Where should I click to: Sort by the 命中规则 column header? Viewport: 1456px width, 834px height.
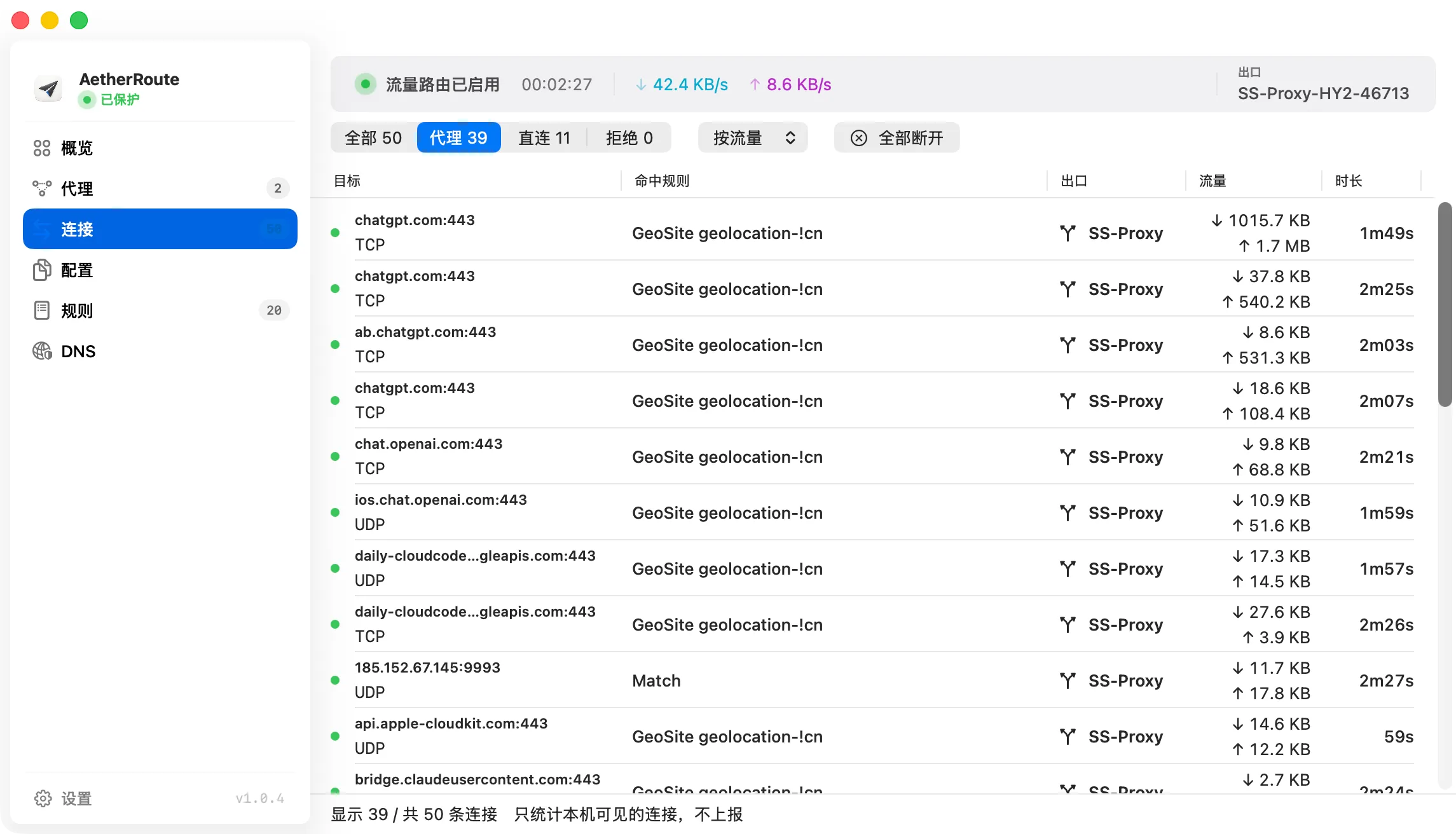click(x=662, y=181)
